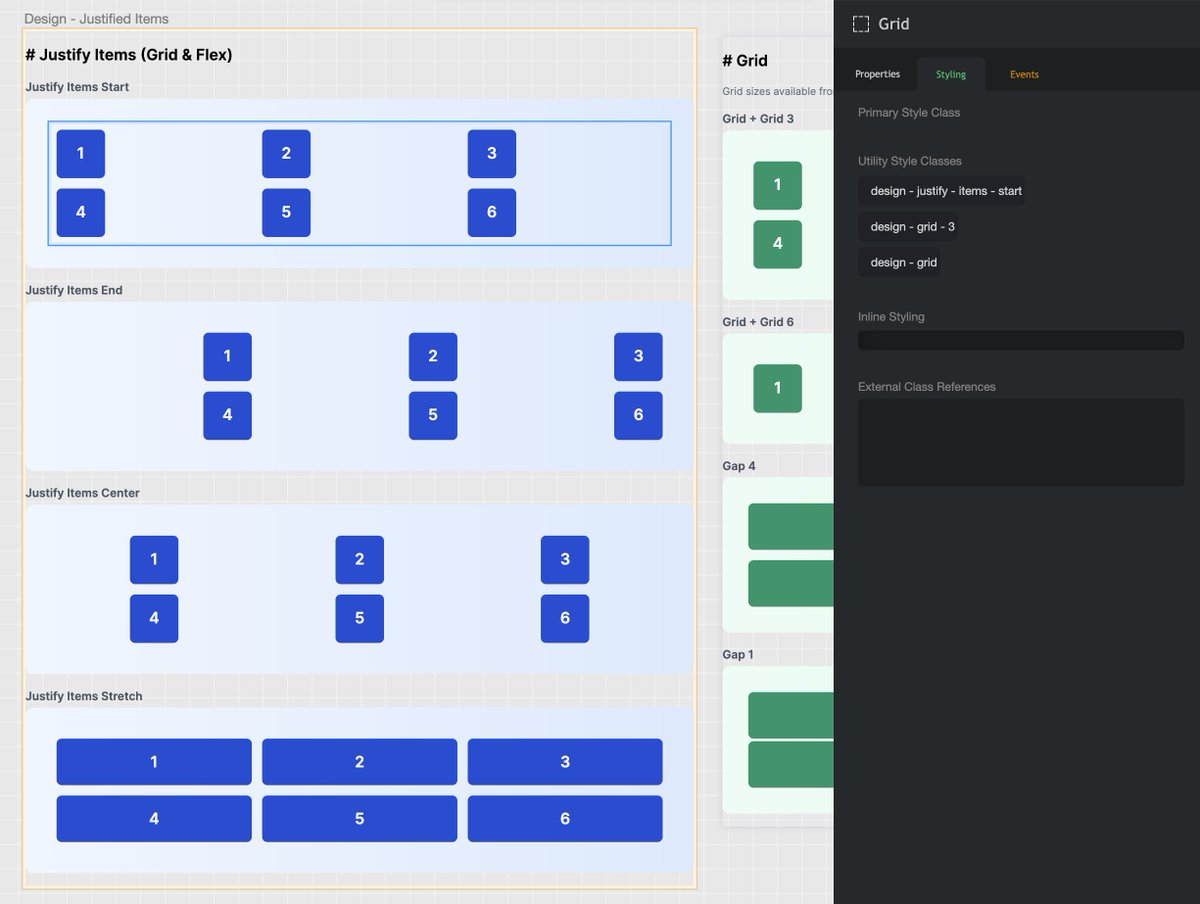
Task: Click the 'Grid' panel title text
Action: coord(894,24)
